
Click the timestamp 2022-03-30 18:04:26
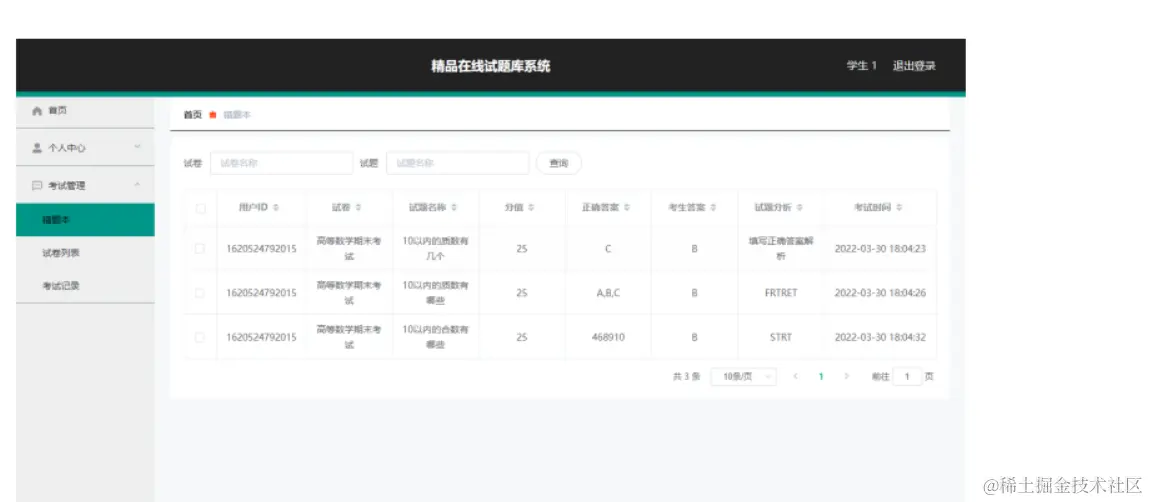(880, 292)
